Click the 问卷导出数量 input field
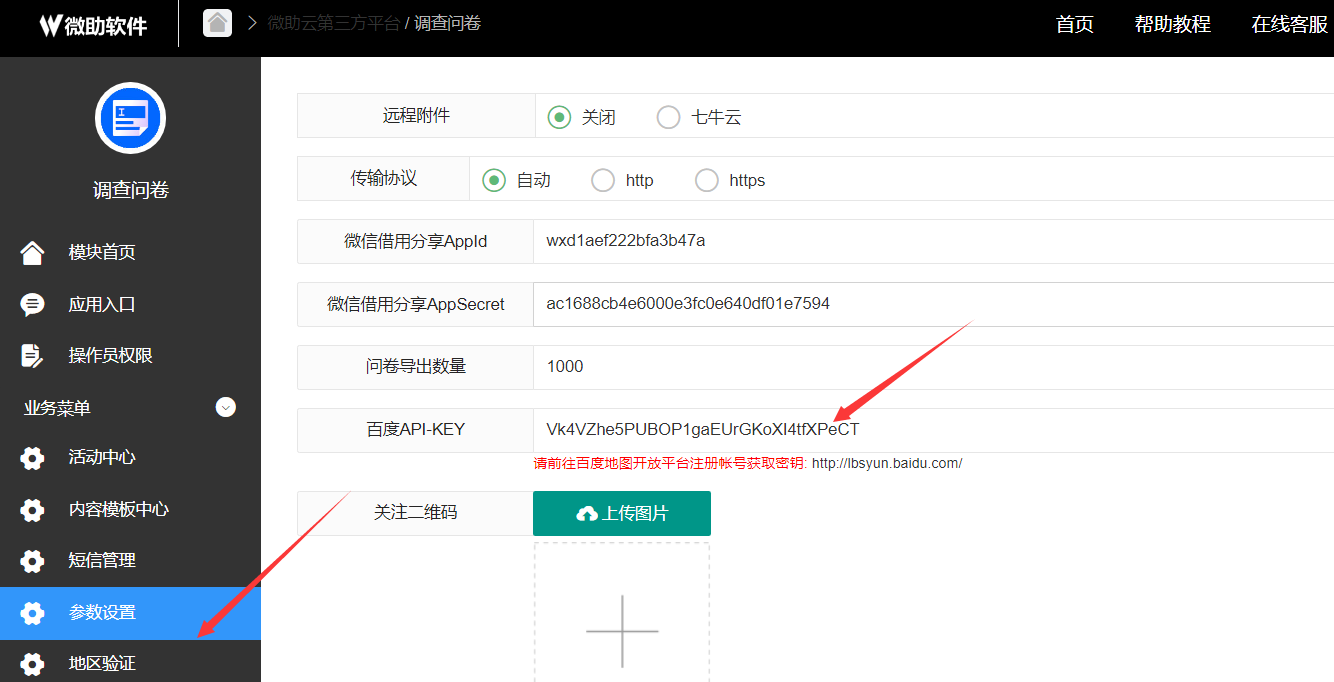This screenshot has height=682, width=1334. point(933,367)
